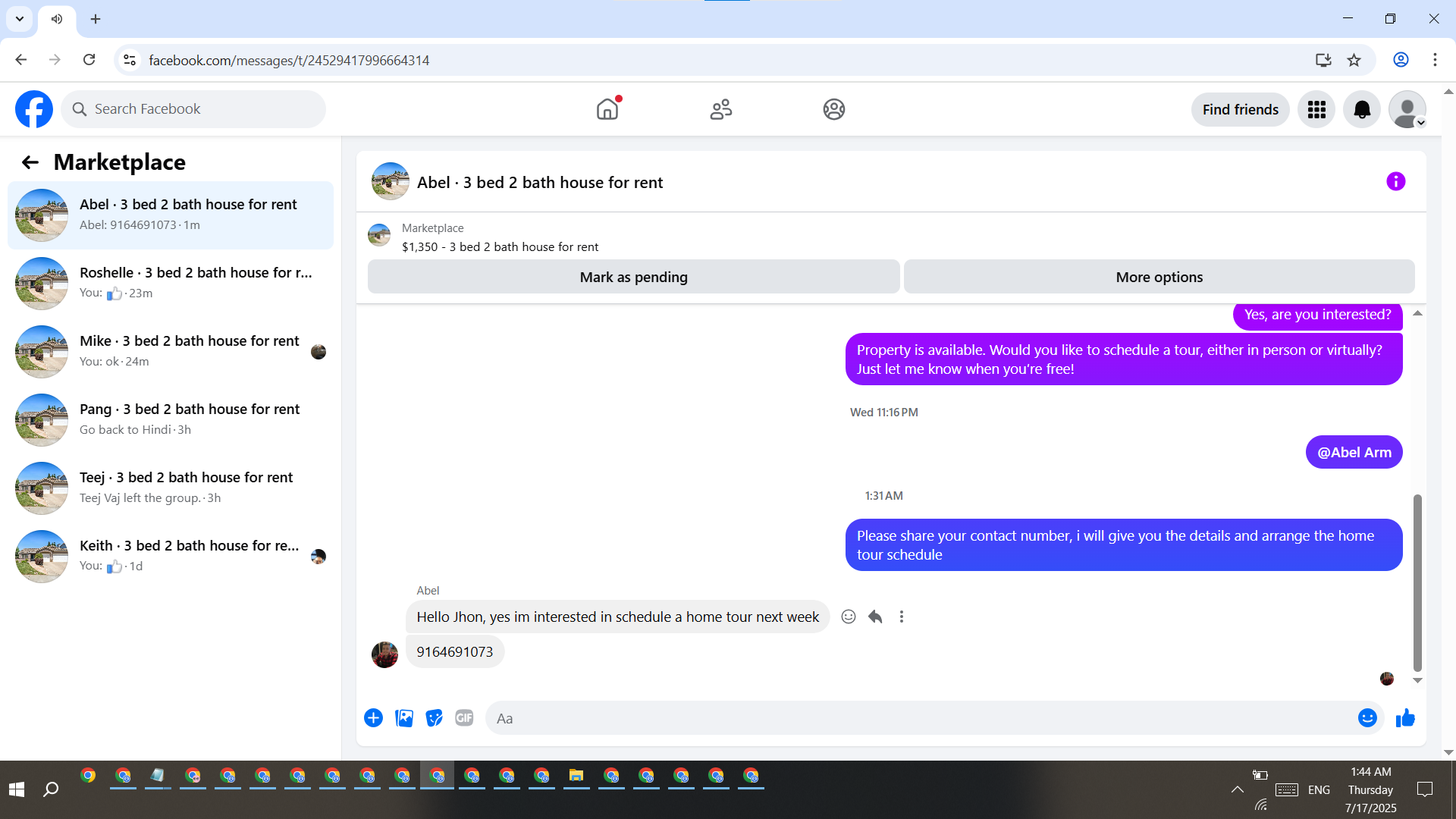
Task: Go to the Home feed icon
Action: [x=607, y=109]
